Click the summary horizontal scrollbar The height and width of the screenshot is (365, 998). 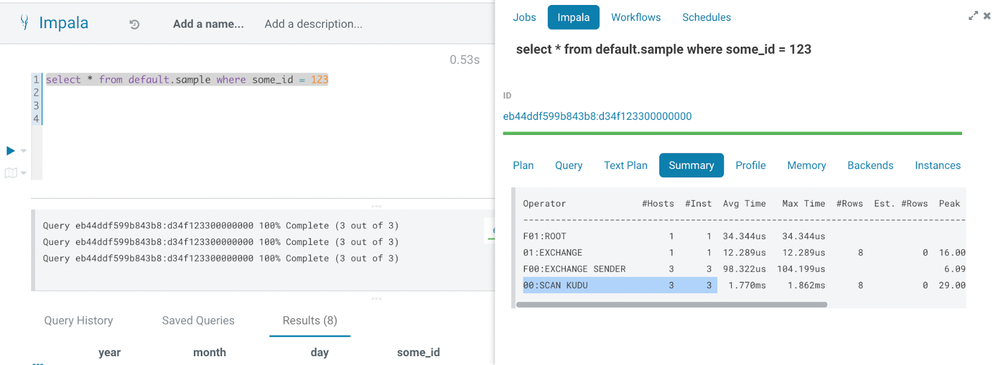click(671, 304)
